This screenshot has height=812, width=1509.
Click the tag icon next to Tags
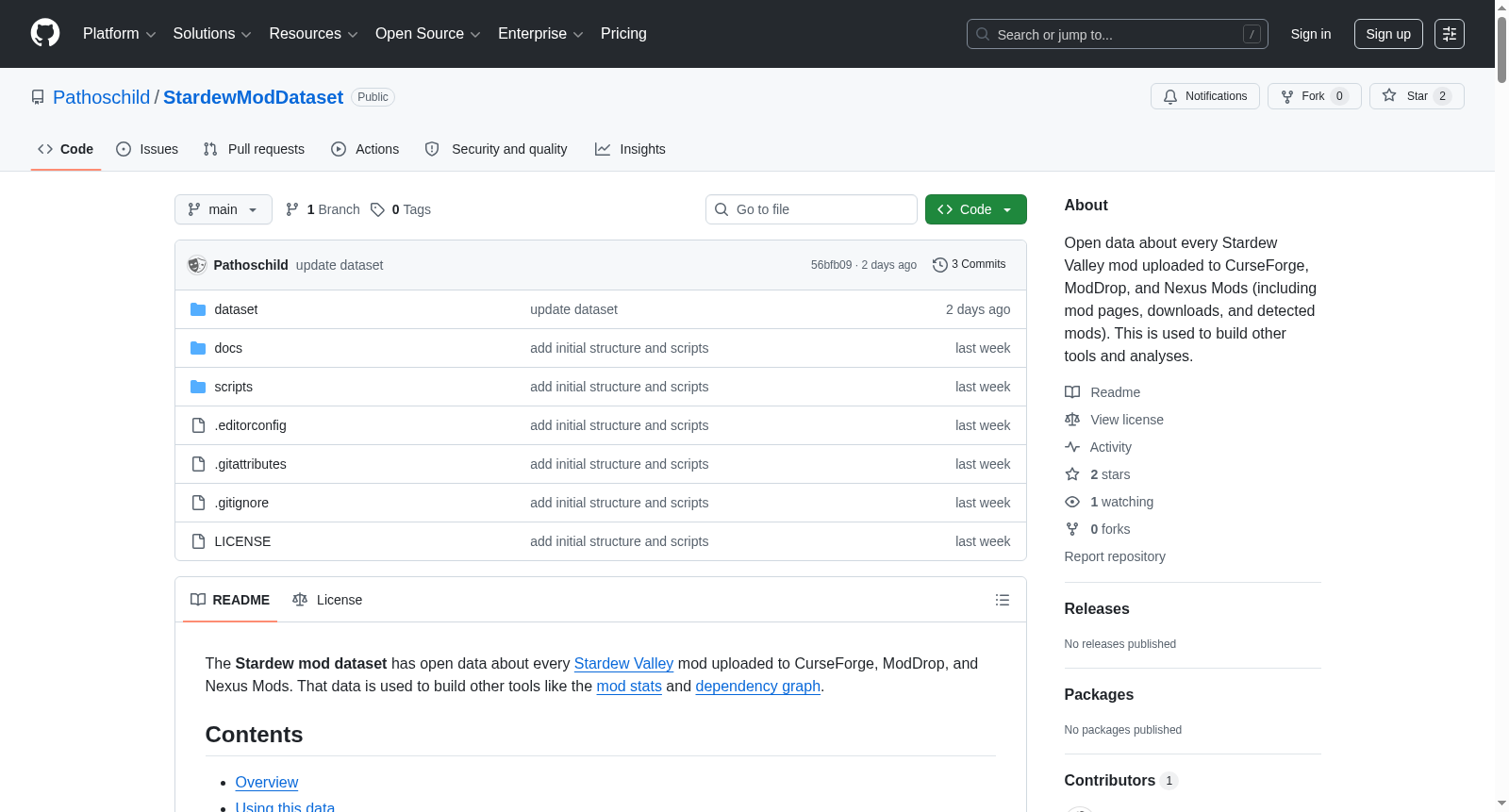(x=377, y=209)
